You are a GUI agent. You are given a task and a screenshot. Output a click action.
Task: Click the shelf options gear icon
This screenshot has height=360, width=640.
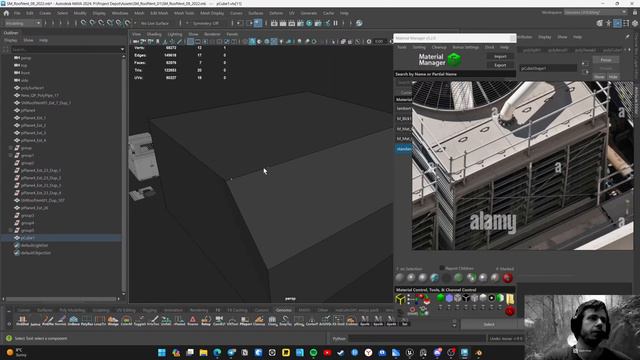pyautogui.click(x=9, y=324)
